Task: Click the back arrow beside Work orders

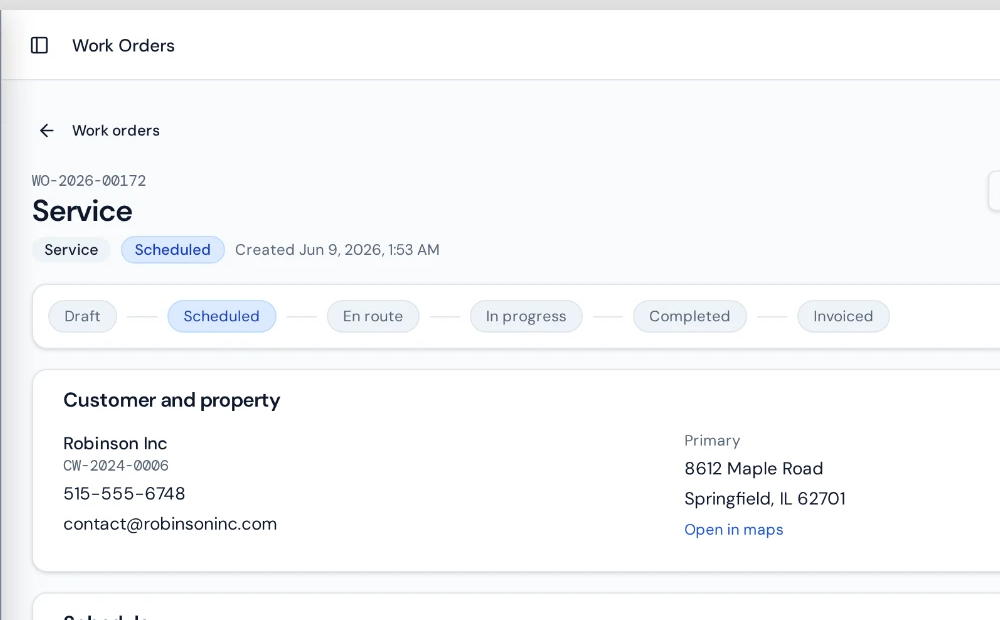Action: pos(47,131)
